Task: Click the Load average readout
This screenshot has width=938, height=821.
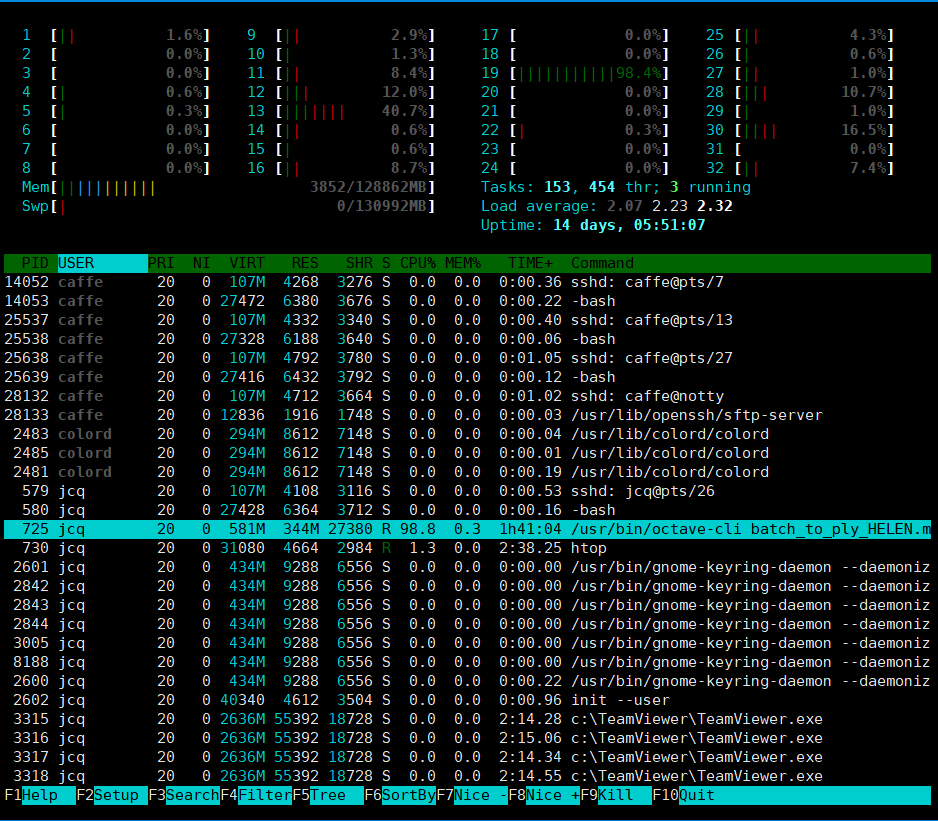Action: (x=607, y=206)
